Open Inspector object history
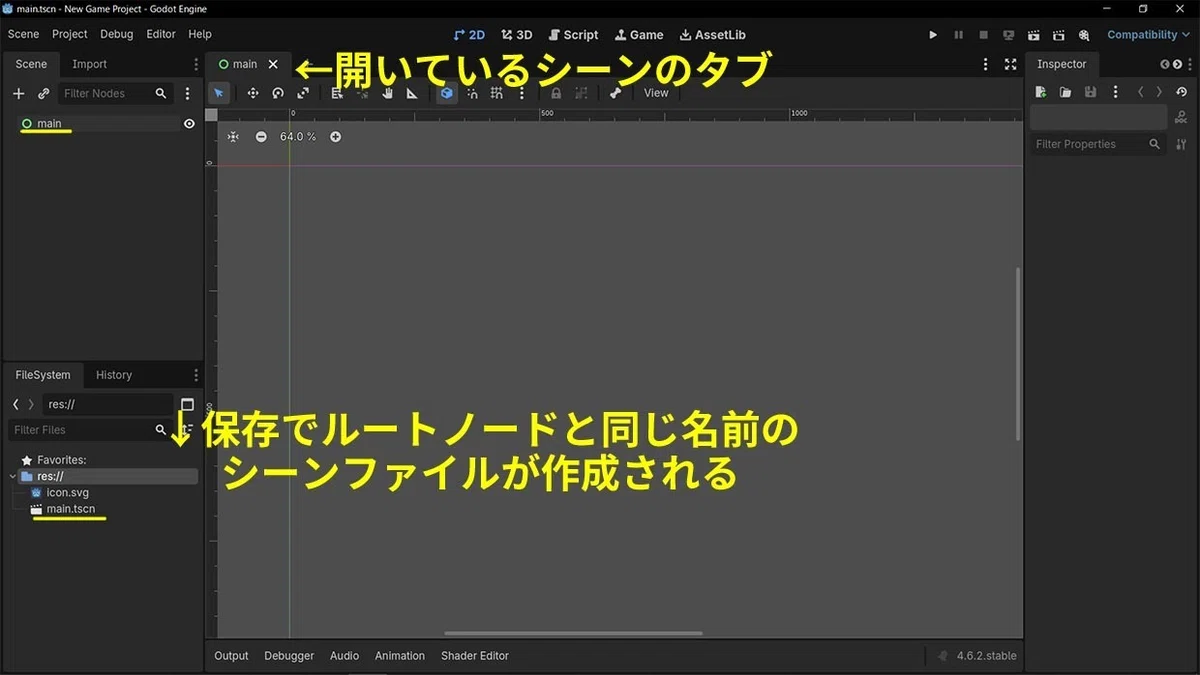This screenshot has width=1200, height=675. [x=1182, y=92]
